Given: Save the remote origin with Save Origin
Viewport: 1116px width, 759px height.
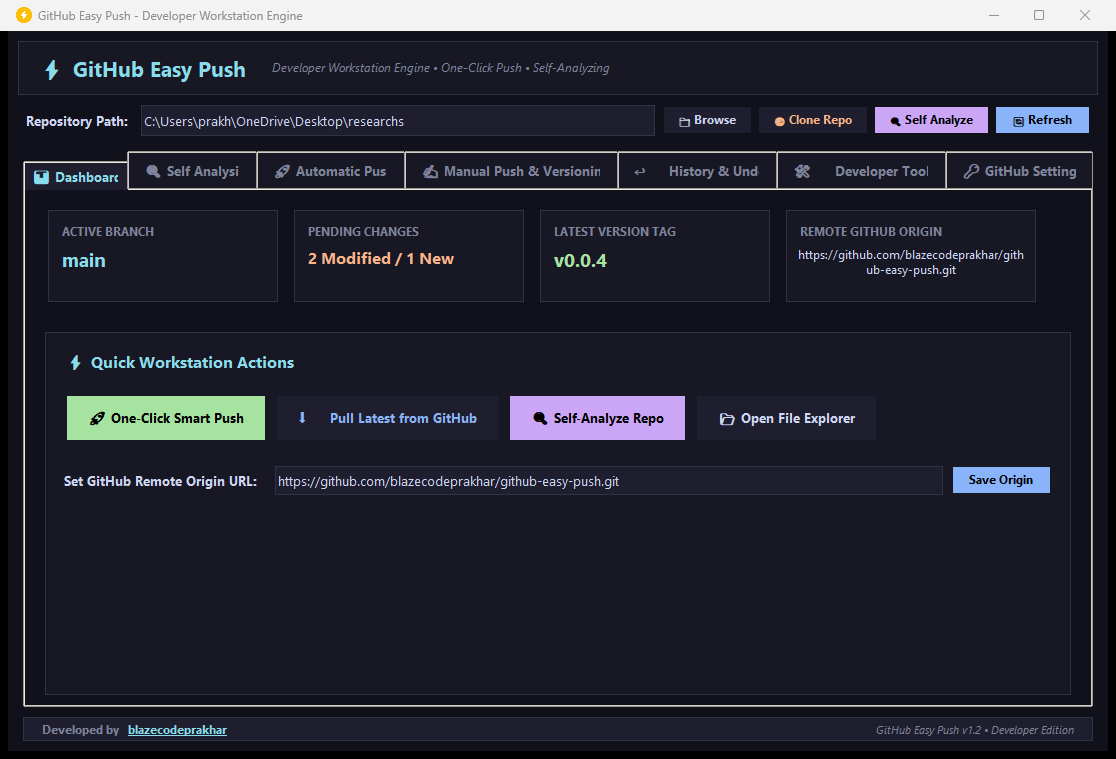Looking at the screenshot, I should (x=1001, y=480).
